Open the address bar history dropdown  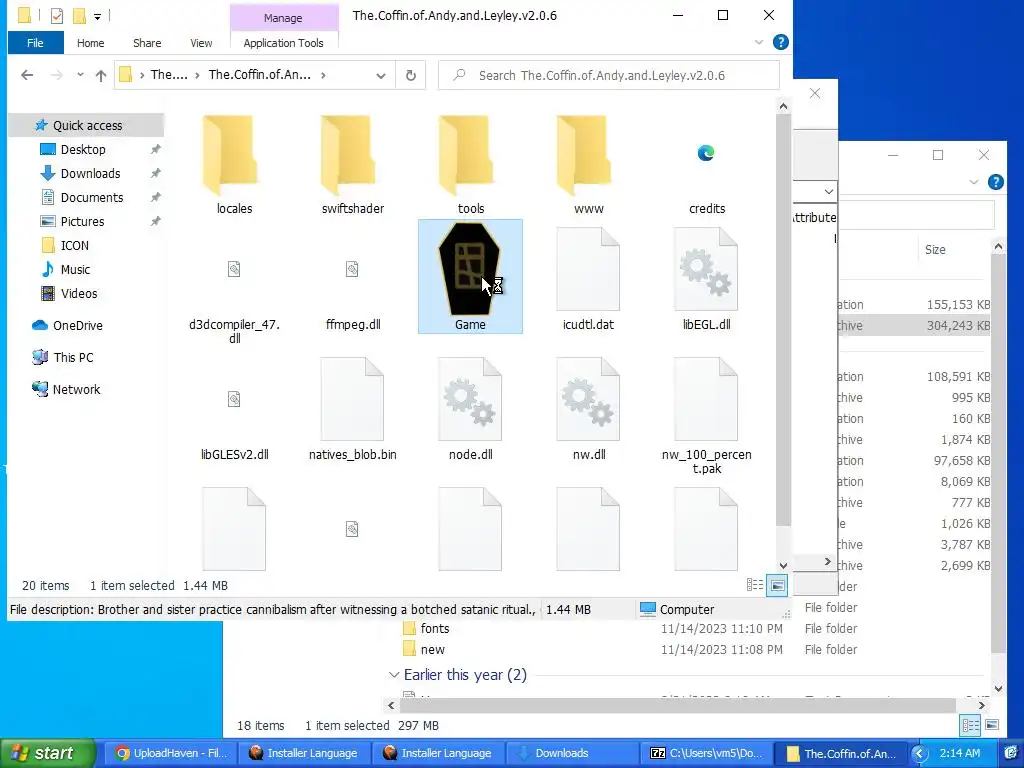[381, 75]
